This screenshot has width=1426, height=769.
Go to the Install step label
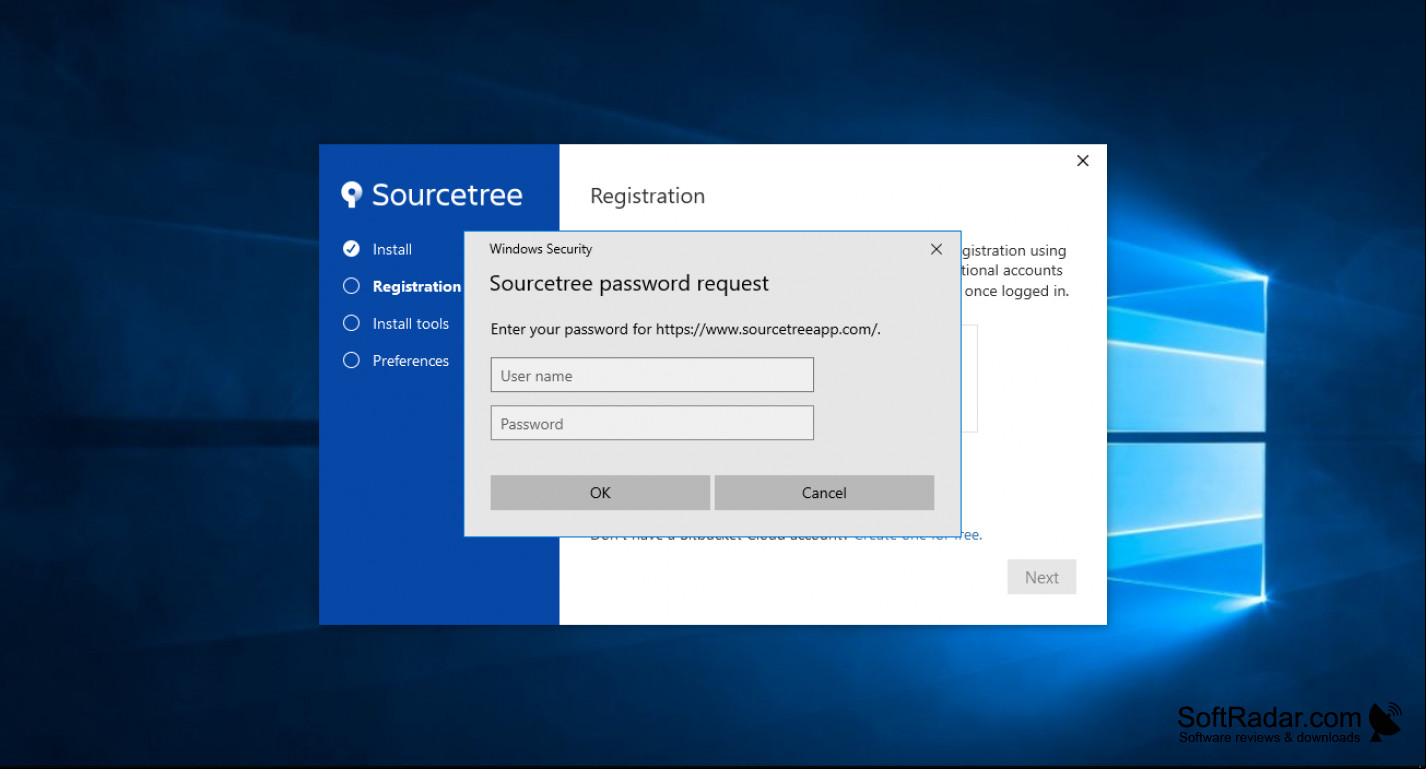(392, 249)
